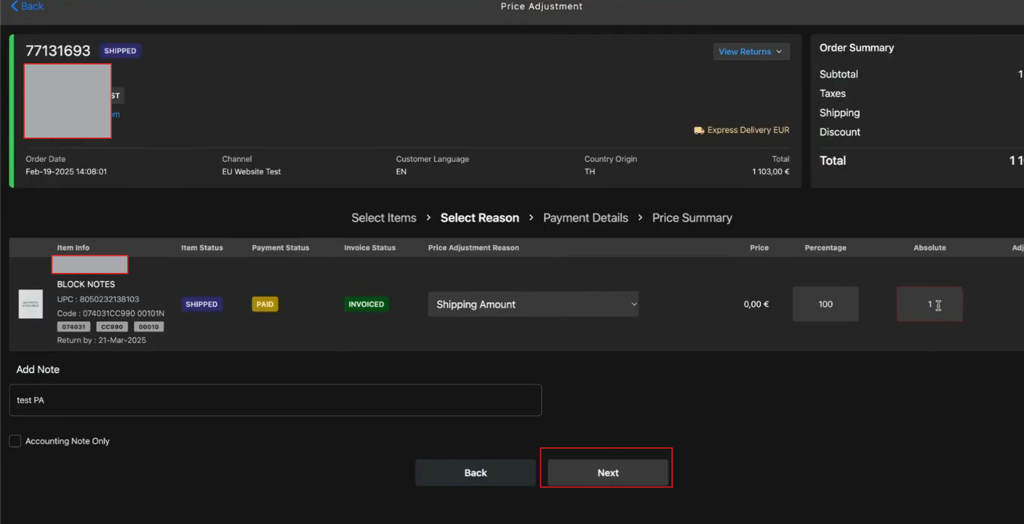The width and height of the screenshot is (1024, 524).
Task: Click the Code 074031CC990 00101N text
Action: pyautogui.click(x=111, y=313)
